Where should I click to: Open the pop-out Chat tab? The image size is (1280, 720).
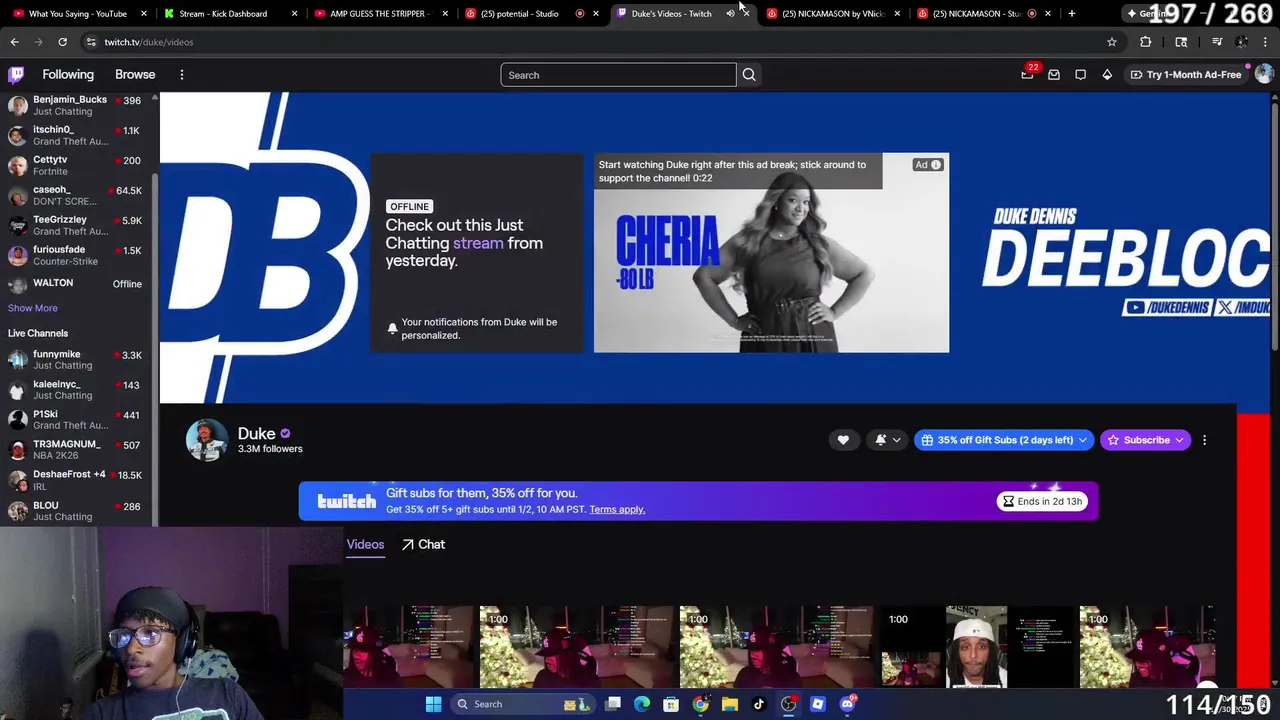(x=424, y=544)
